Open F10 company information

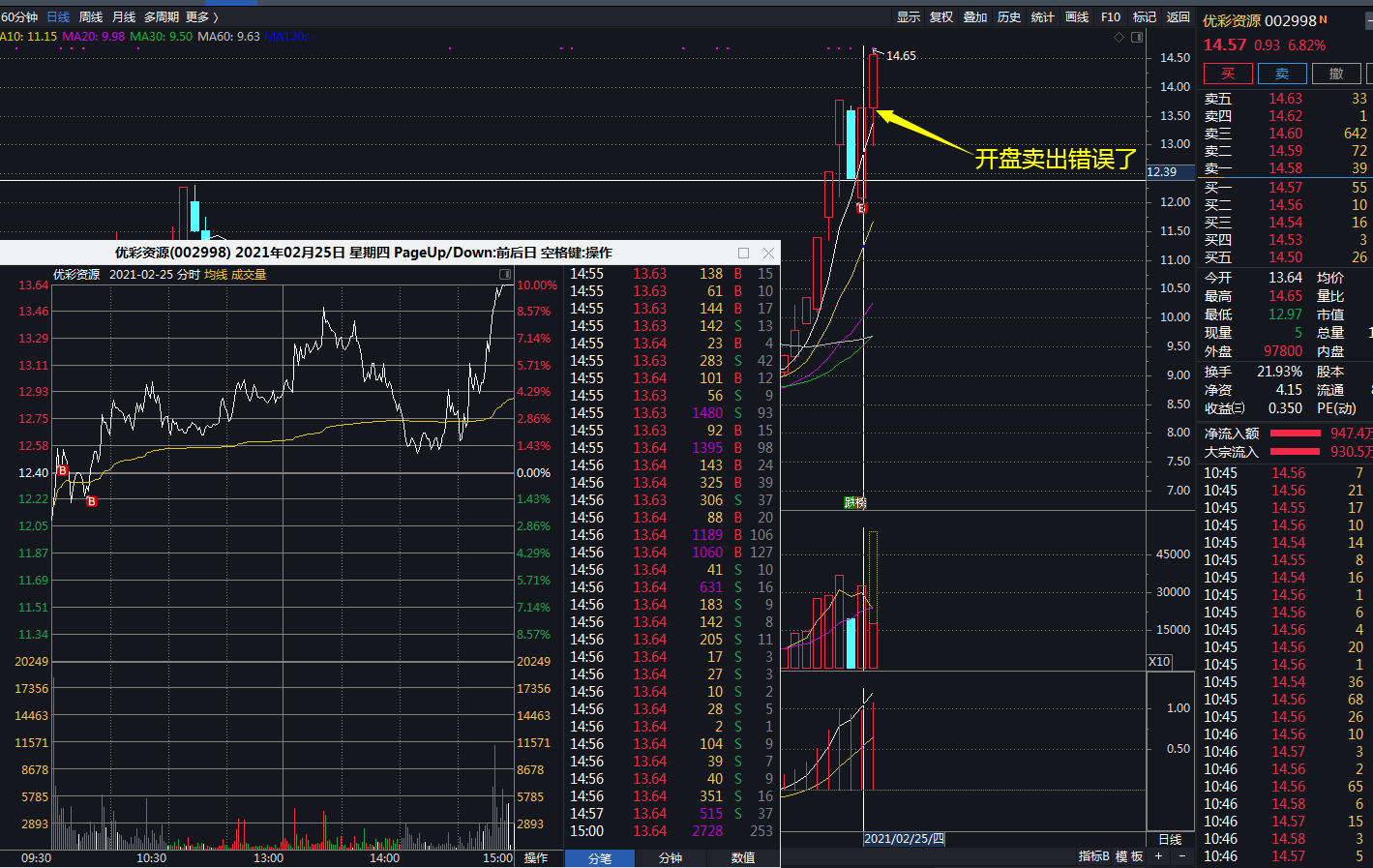(x=1111, y=17)
